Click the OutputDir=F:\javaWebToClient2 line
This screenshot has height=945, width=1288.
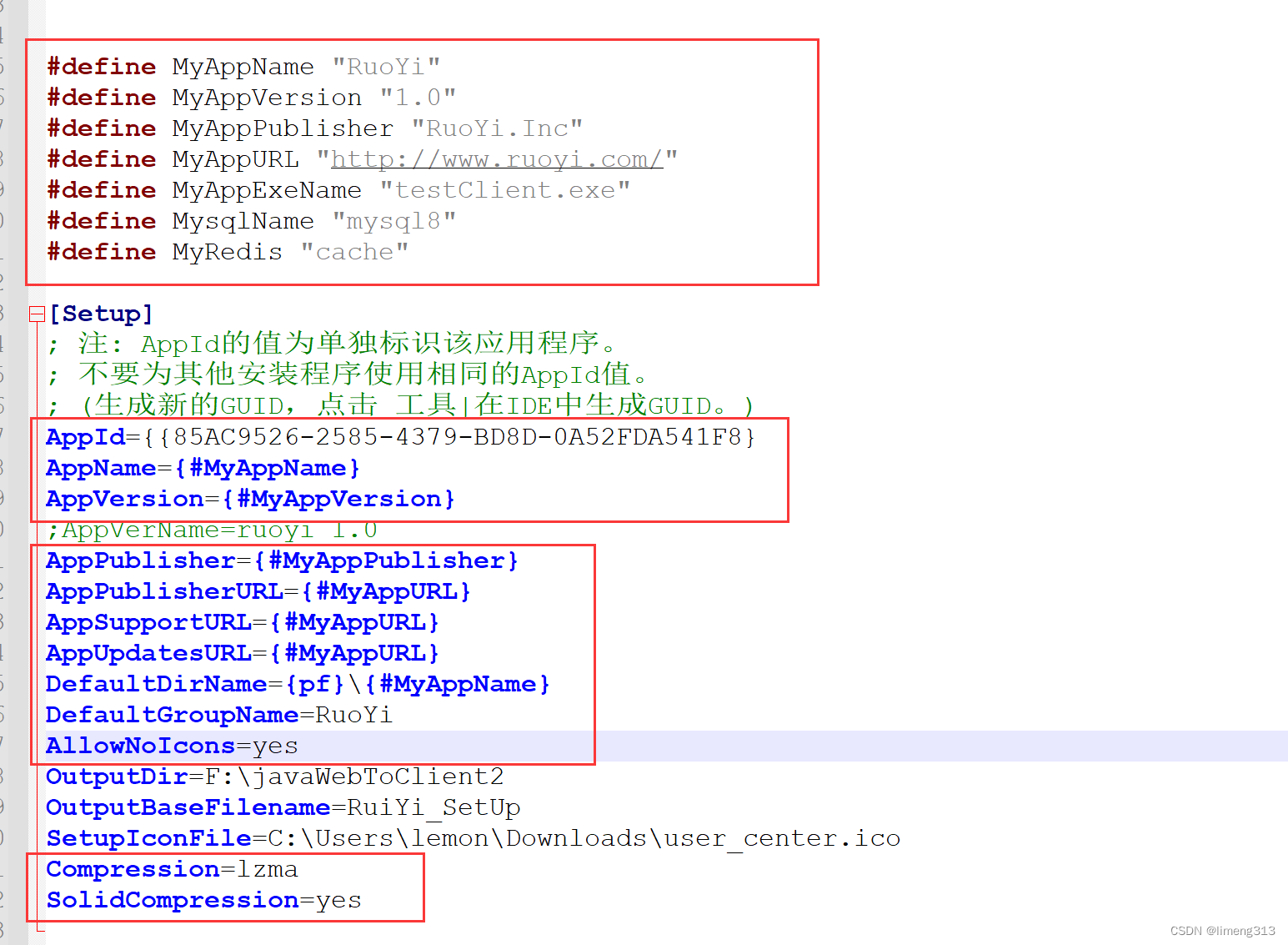click(275, 777)
